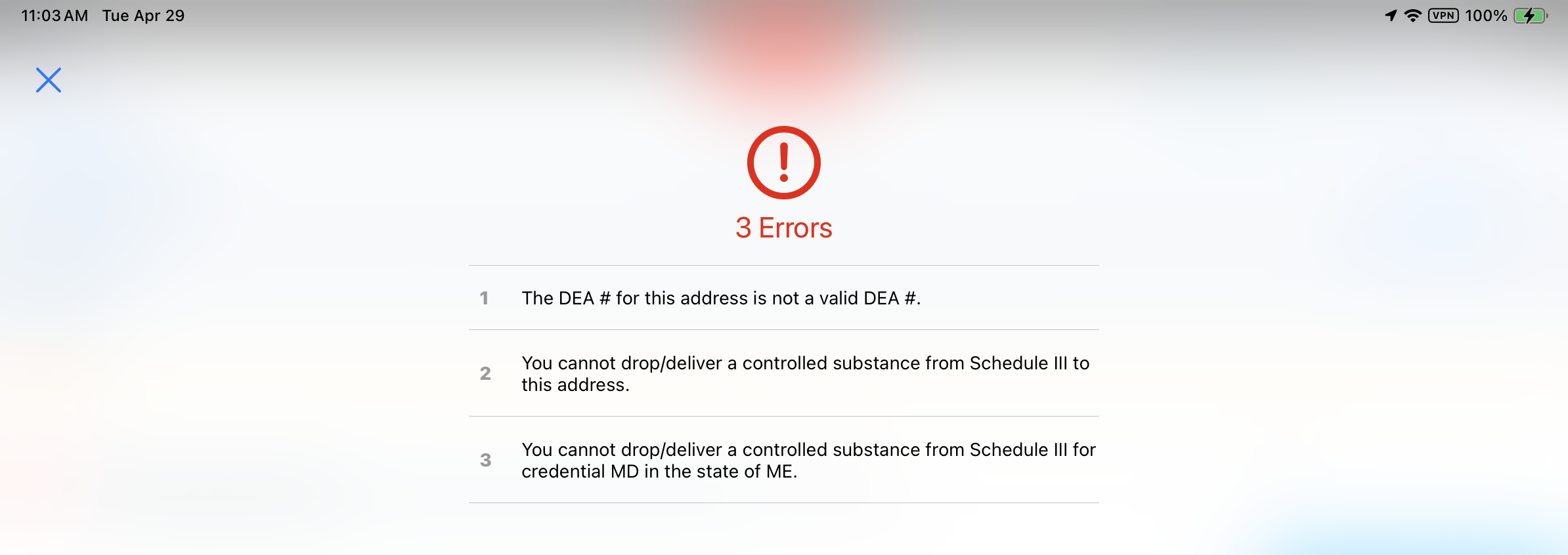
Task: Click the location services arrow icon
Action: point(1391,16)
